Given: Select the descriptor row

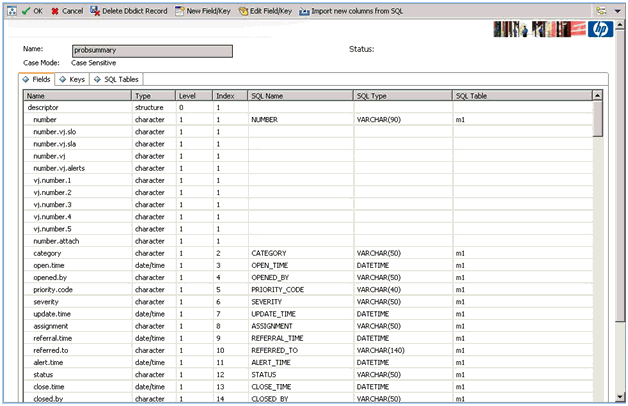Looking at the screenshot, I should (308, 107).
